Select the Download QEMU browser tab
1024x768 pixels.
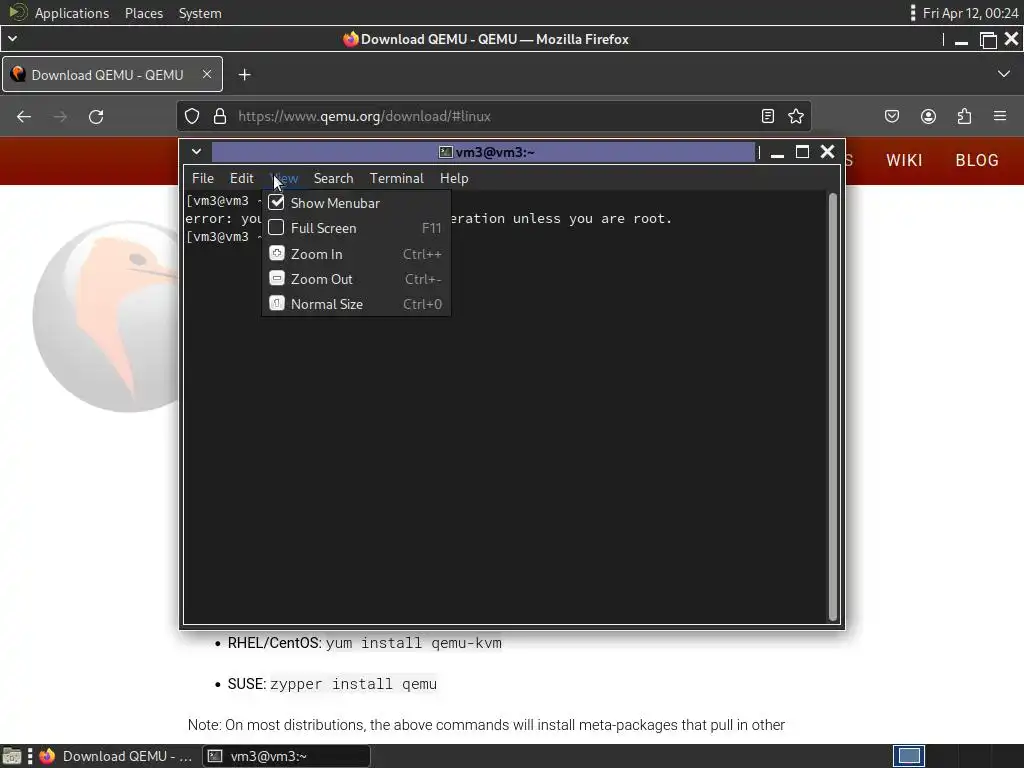[112, 74]
